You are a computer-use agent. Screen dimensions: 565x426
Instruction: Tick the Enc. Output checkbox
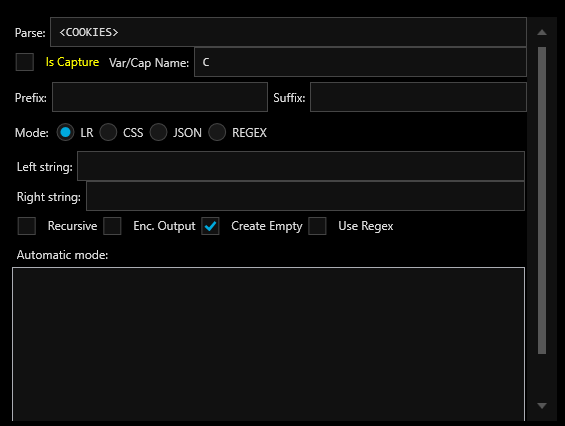coord(112,226)
